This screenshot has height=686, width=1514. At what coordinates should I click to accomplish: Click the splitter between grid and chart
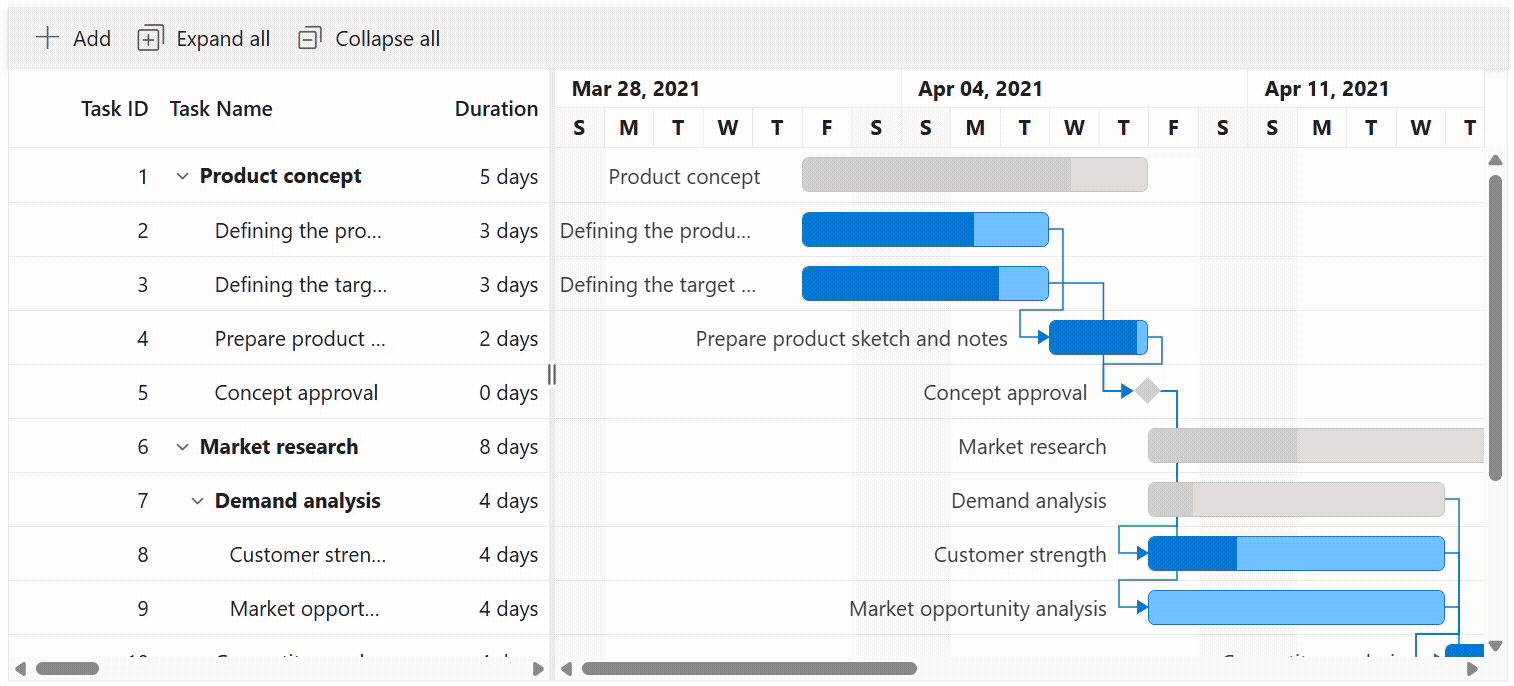tap(551, 374)
